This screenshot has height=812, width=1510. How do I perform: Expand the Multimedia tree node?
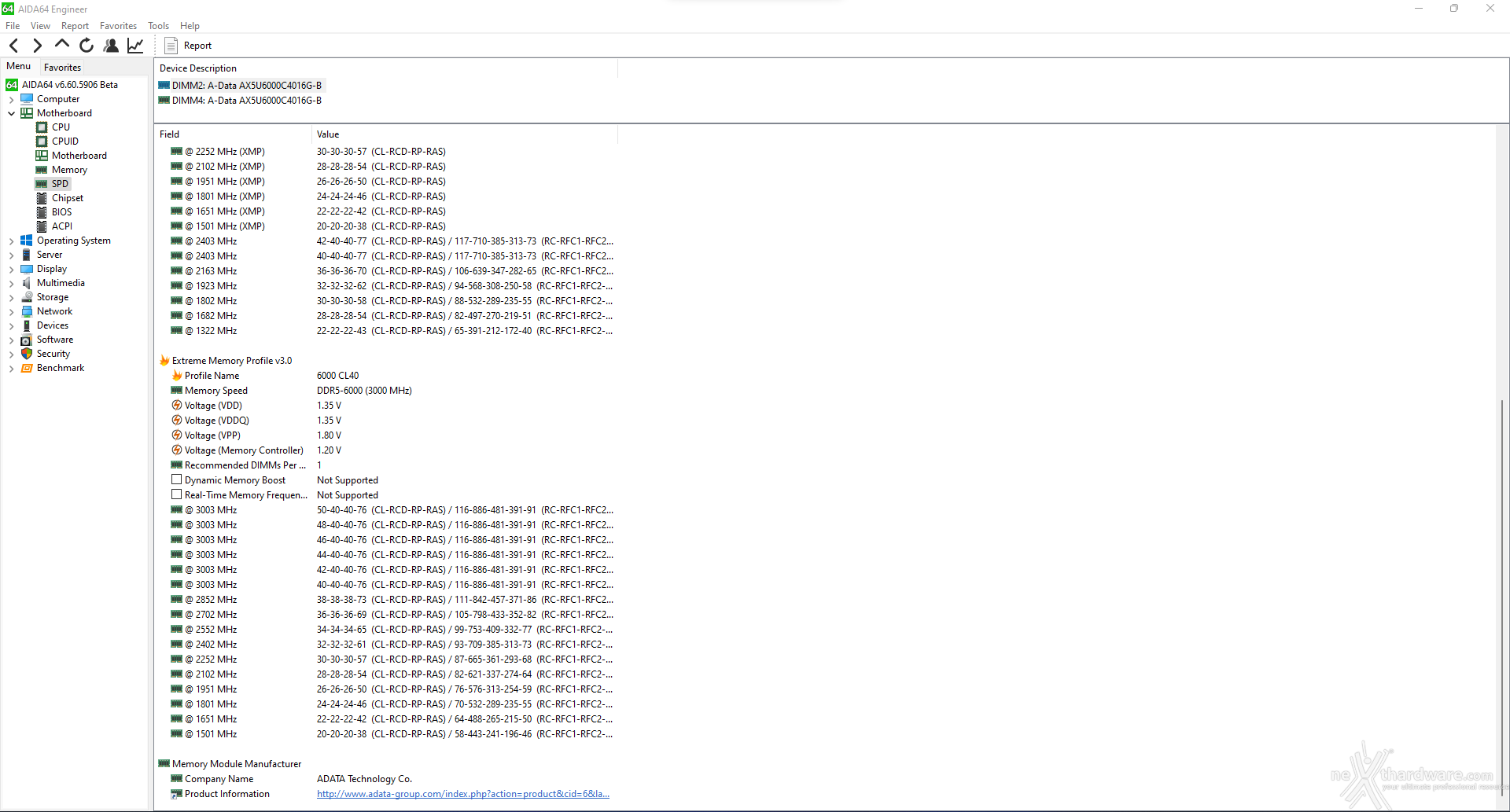[11, 284]
